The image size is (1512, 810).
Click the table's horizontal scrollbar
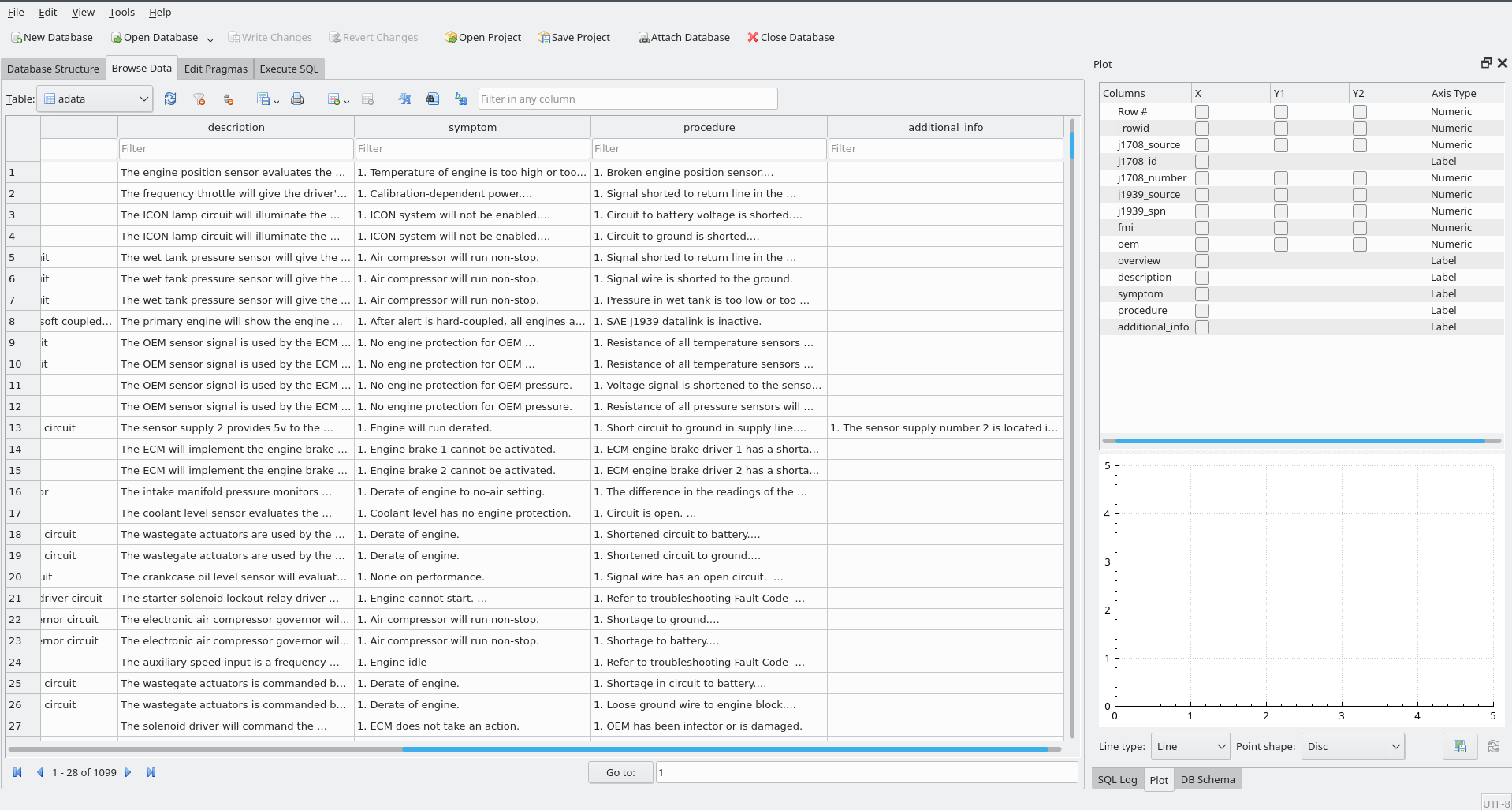point(534,748)
